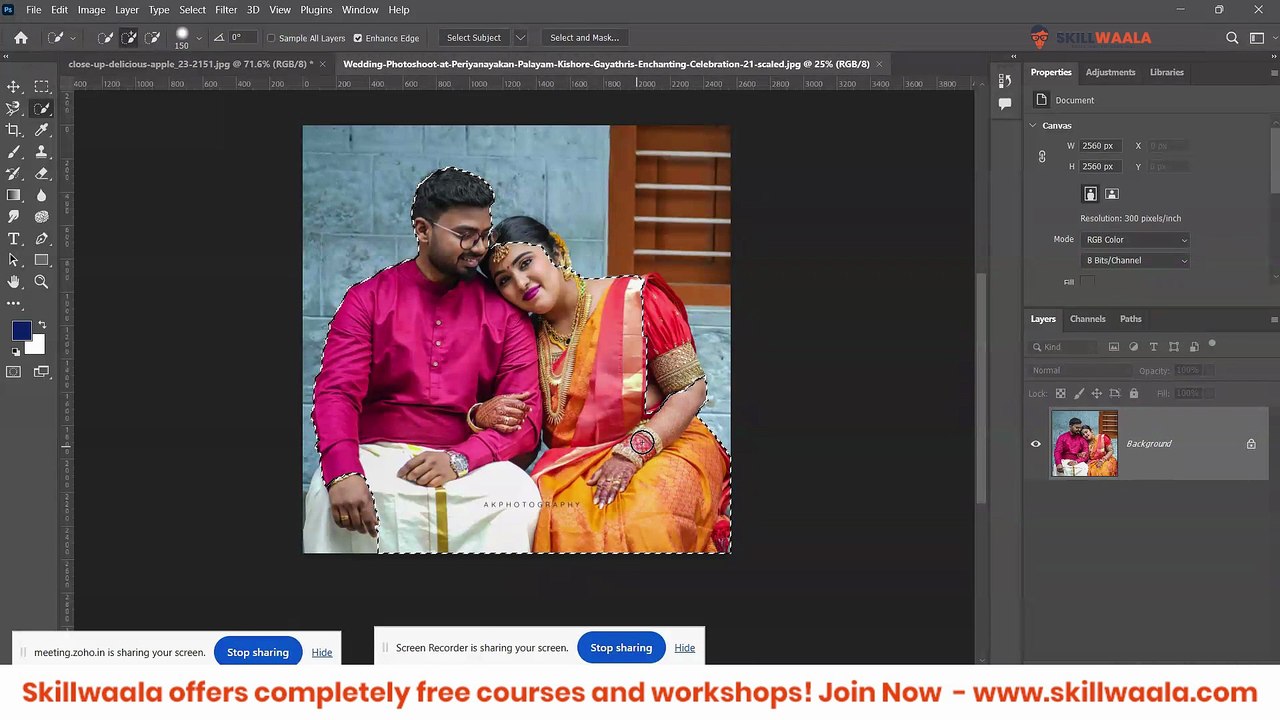Viewport: 1280px width, 720px height.
Task: Select the Smudge/Dodge tool
Action: tap(14, 217)
